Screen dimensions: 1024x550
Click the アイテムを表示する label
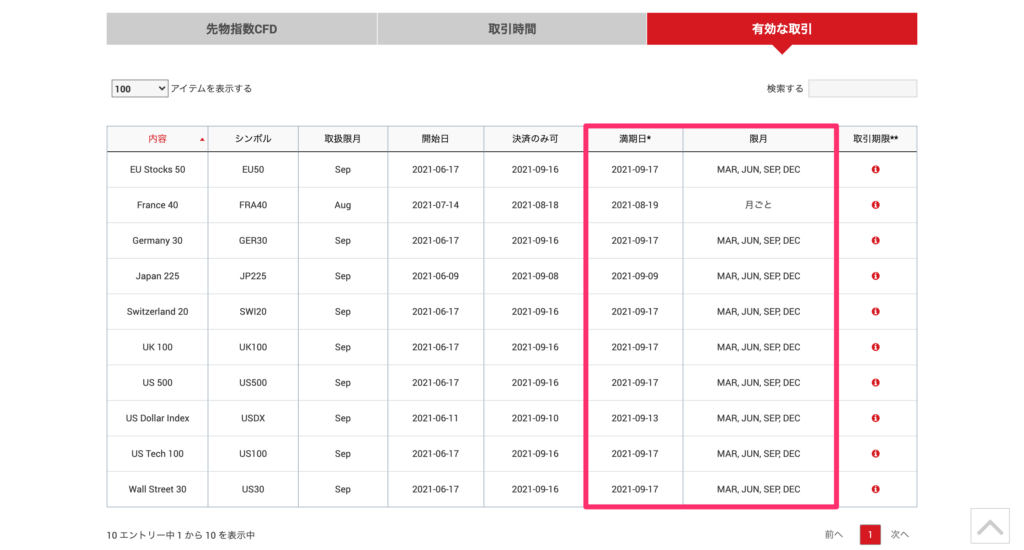211,88
